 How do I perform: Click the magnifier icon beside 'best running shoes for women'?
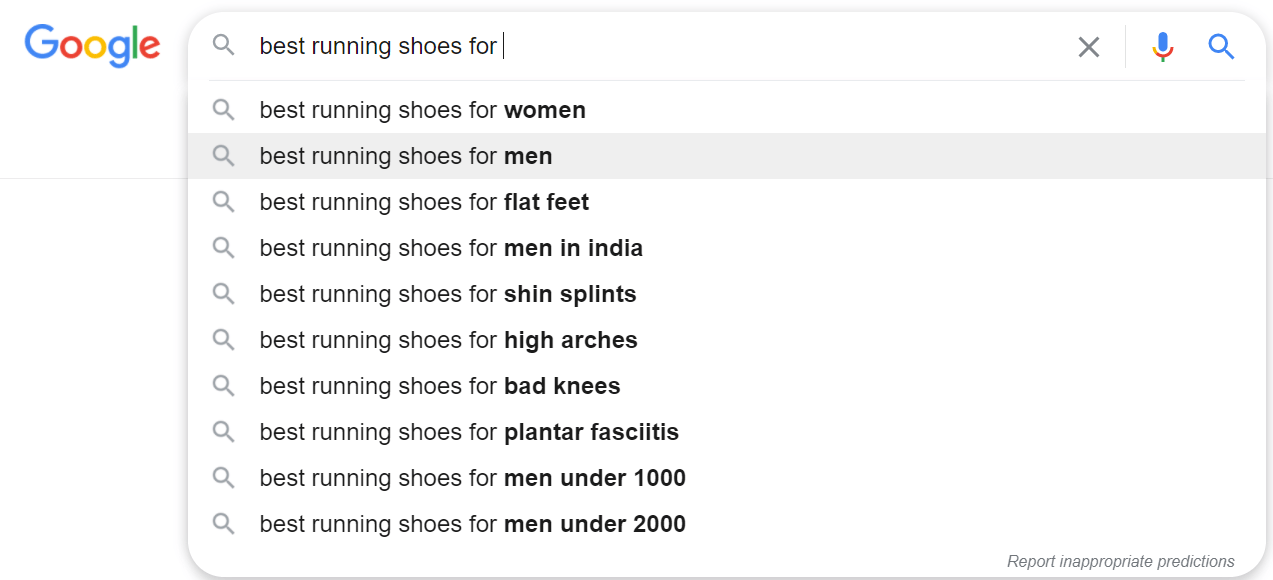pos(224,110)
